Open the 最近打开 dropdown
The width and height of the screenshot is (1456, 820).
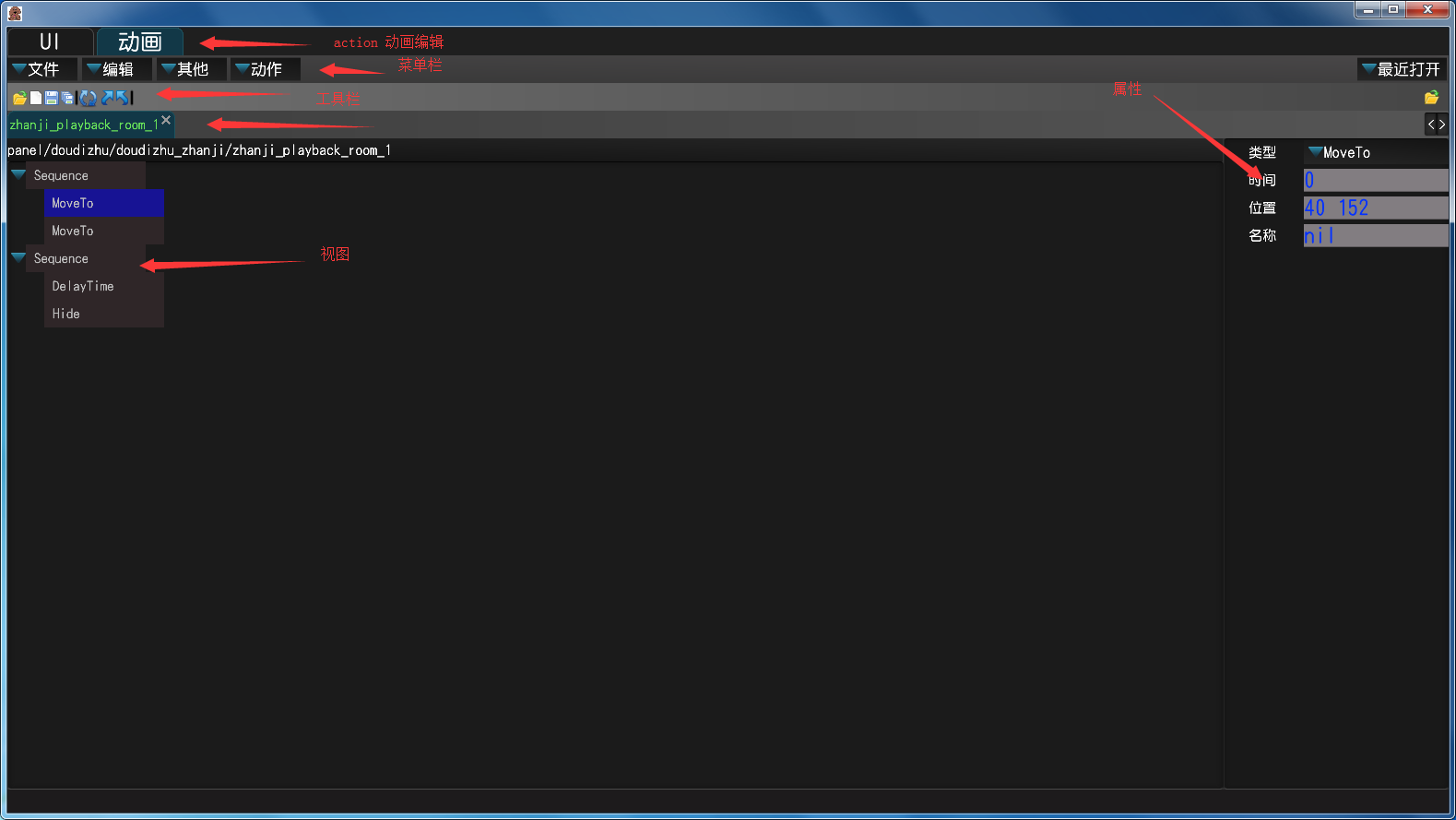coord(1402,69)
